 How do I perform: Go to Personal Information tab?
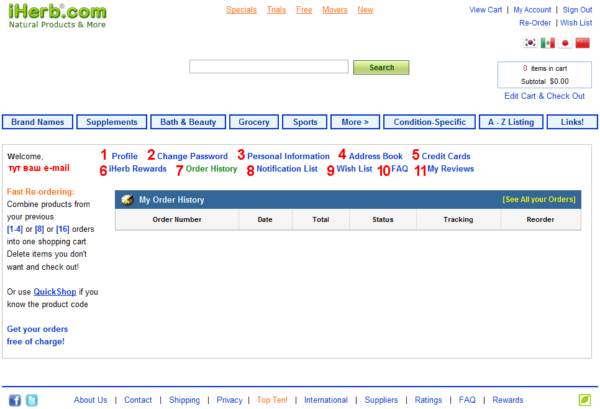point(288,156)
